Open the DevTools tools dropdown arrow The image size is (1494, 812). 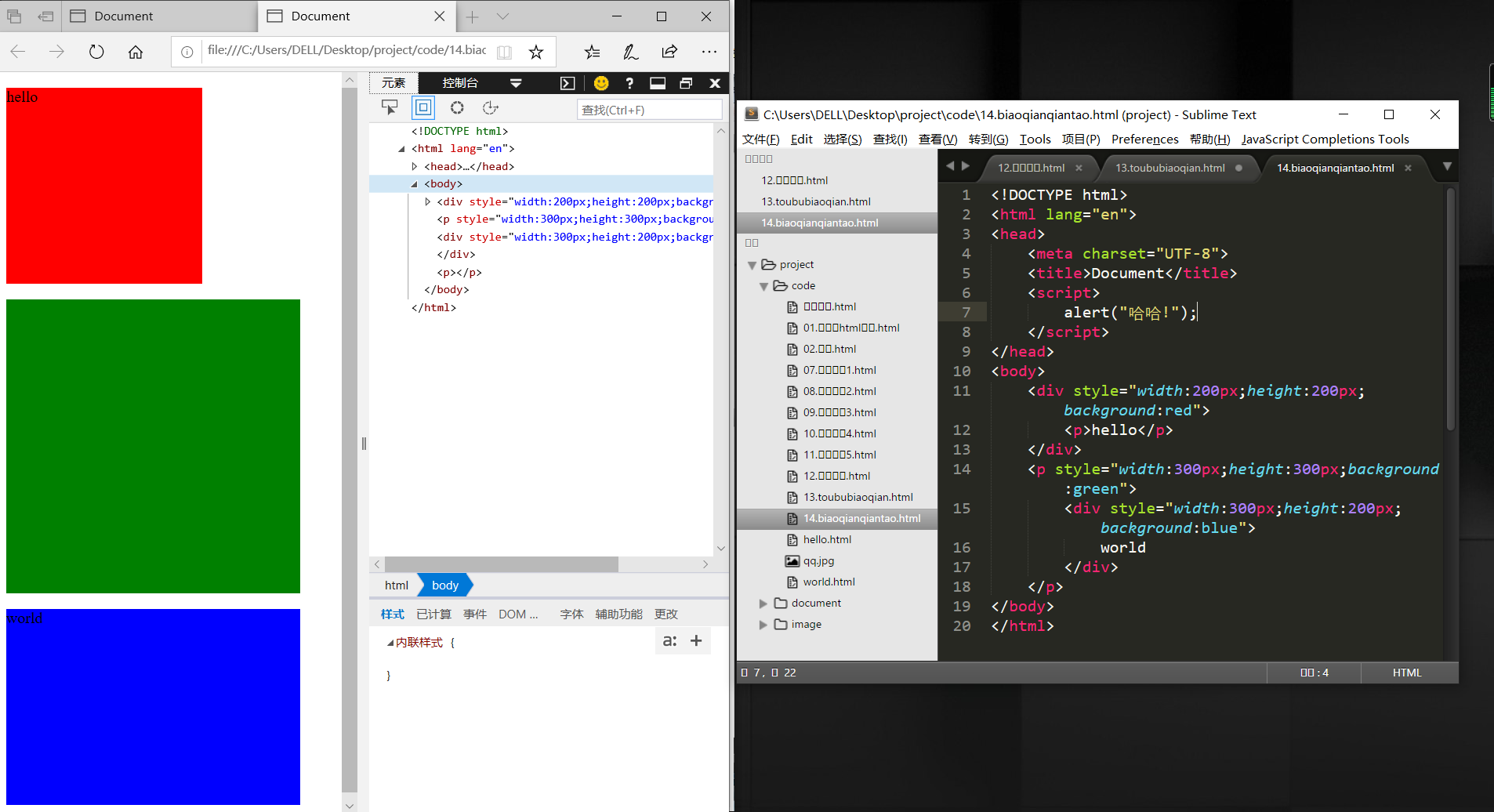[x=516, y=83]
